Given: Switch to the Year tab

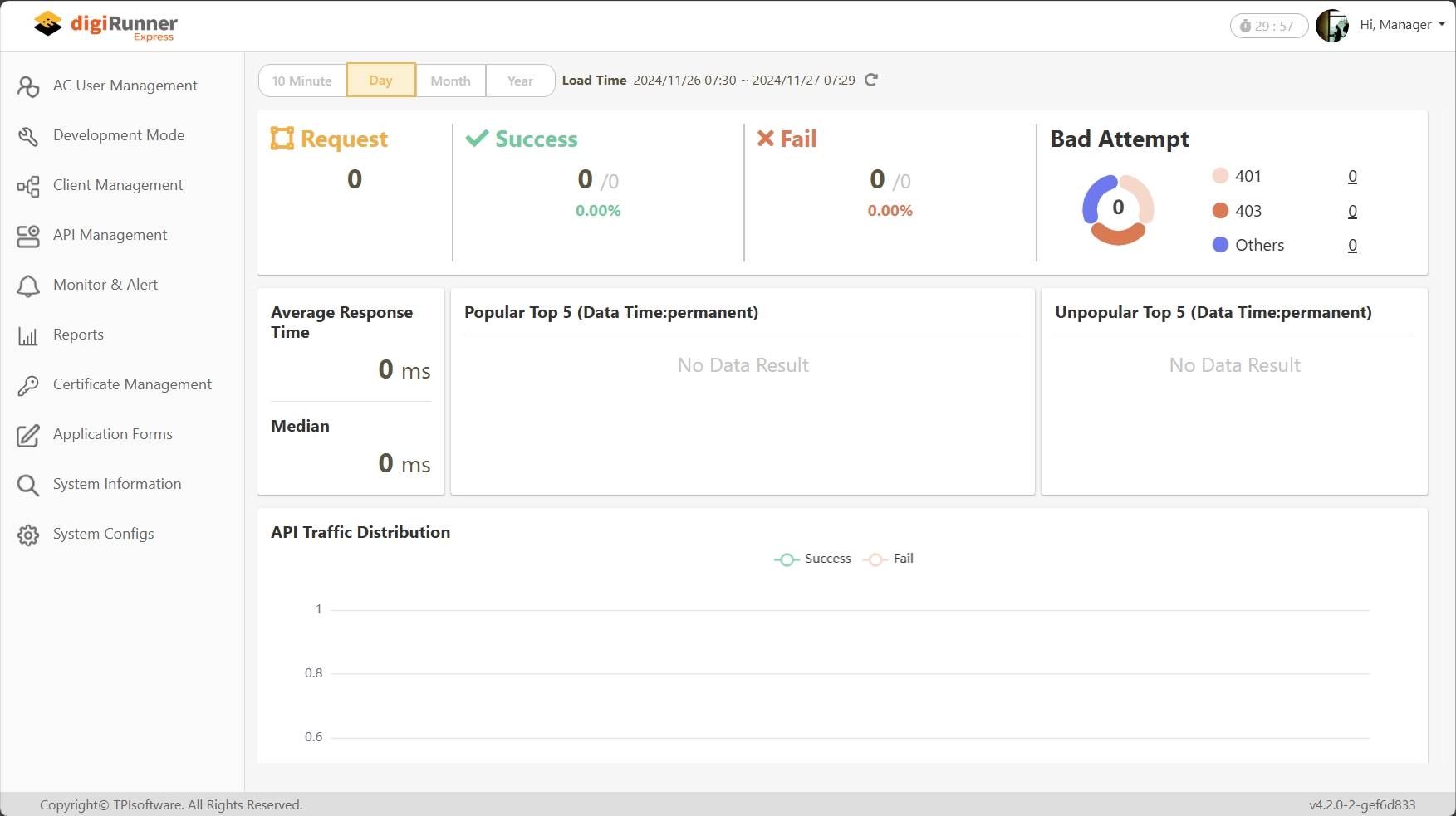Looking at the screenshot, I should [x=520, y=81].
